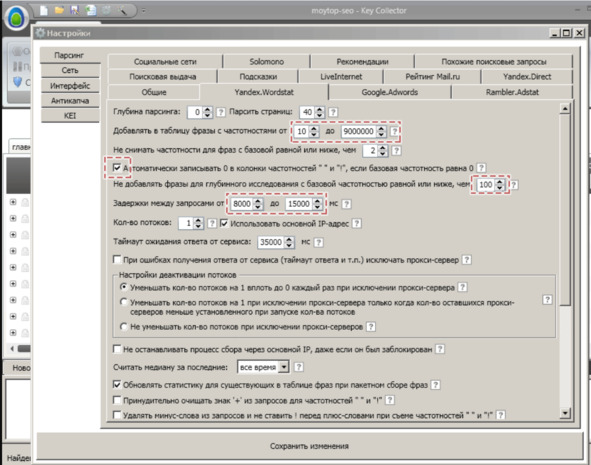The width and height of the screenshot is (591, 465).
Task: Open the Solomono tab
Action: [x=266, y=61]
